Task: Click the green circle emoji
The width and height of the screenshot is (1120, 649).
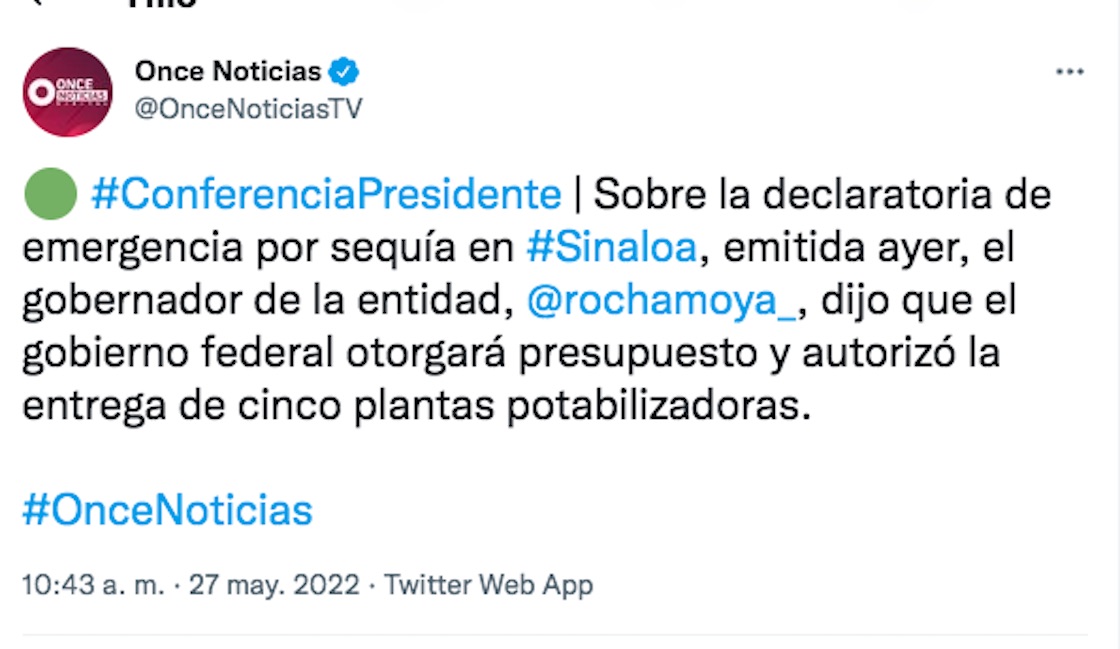Action: pos(50,194)
